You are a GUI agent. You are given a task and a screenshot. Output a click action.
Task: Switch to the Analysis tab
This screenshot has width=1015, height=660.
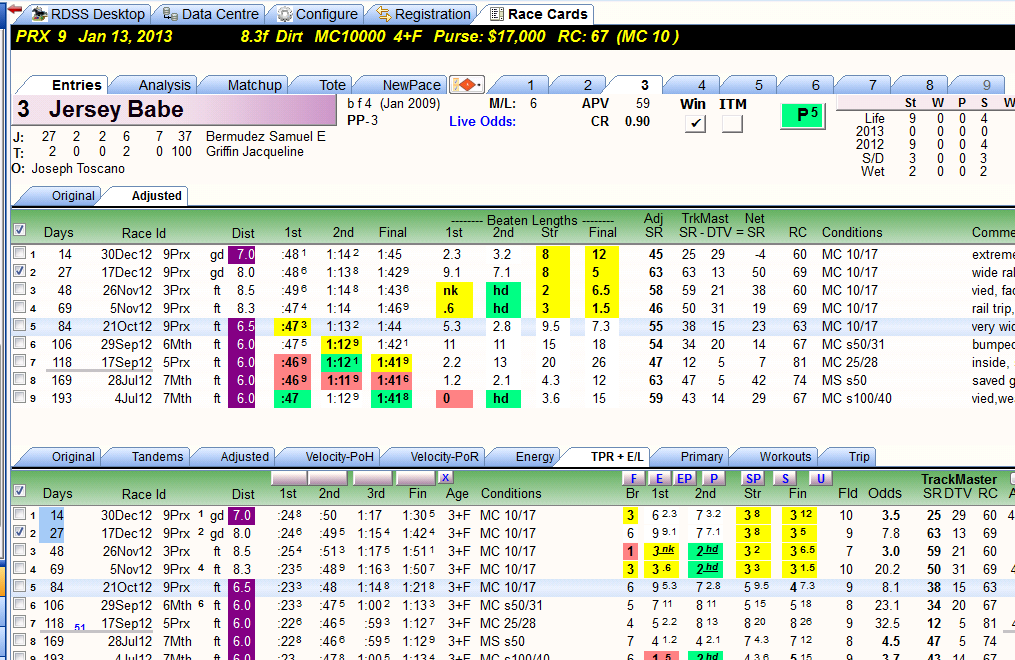pyautogui.click(x=164, y=85)
